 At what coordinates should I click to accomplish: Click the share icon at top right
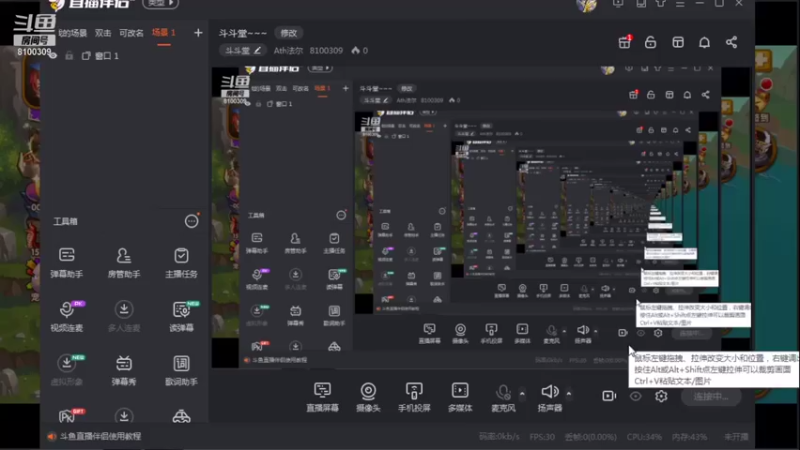coord(731,42)
